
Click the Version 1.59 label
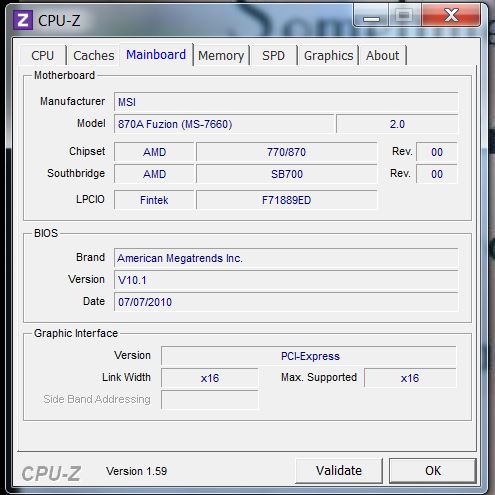point(136,471)
